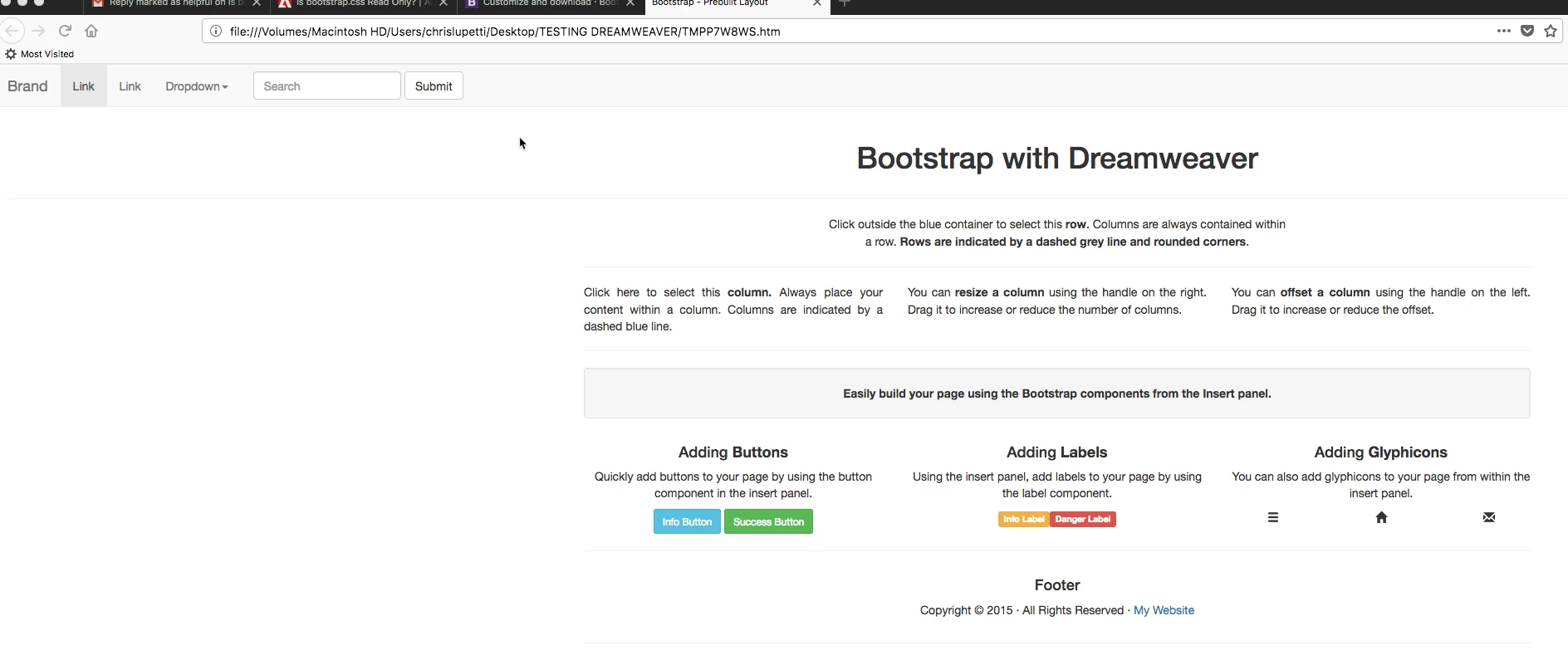Click the Brand navbar link
This screenshot has height=655, width=1568.
pos(27,86)
